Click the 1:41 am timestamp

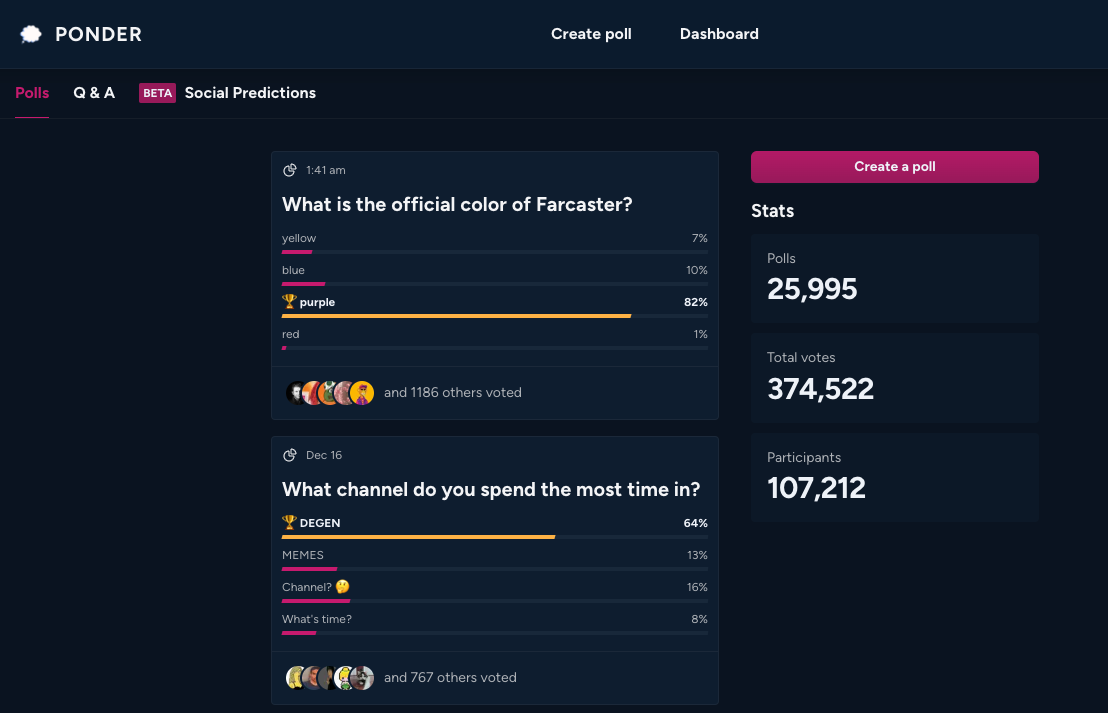(326, 170)
